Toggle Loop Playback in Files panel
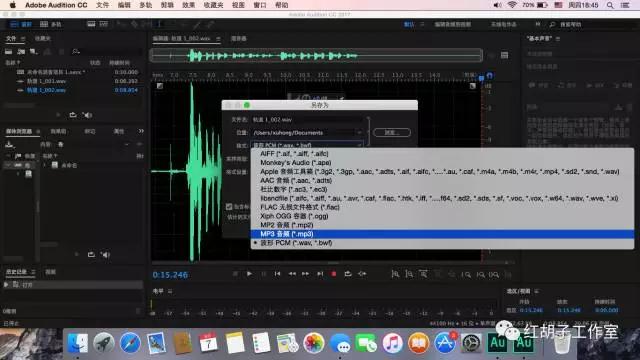The width and height of the screenshot is (640, 360). point(73,115)
